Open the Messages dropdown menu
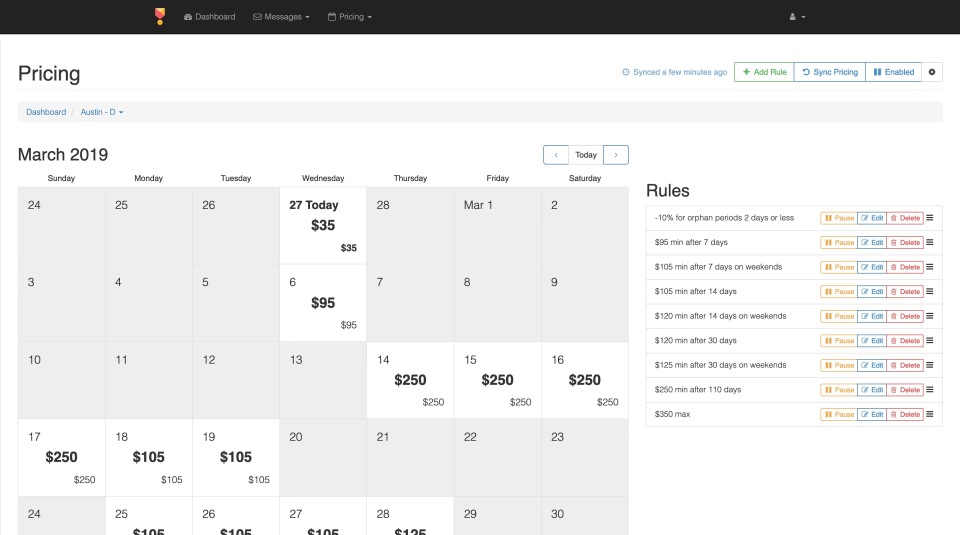The width and height of the screenshot is (960, 535). coord(281,17)
